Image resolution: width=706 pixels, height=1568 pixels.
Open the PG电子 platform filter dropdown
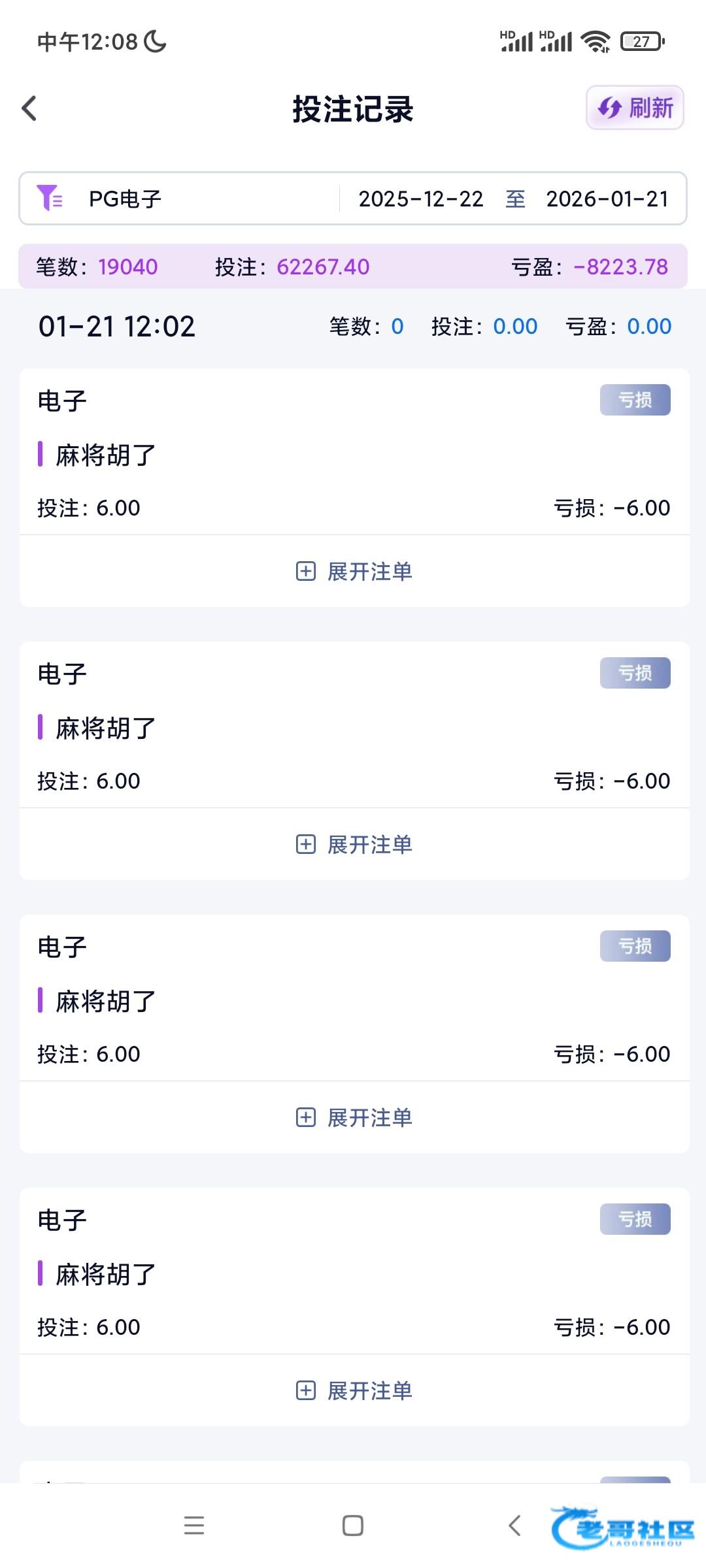[x=126, y=199]
